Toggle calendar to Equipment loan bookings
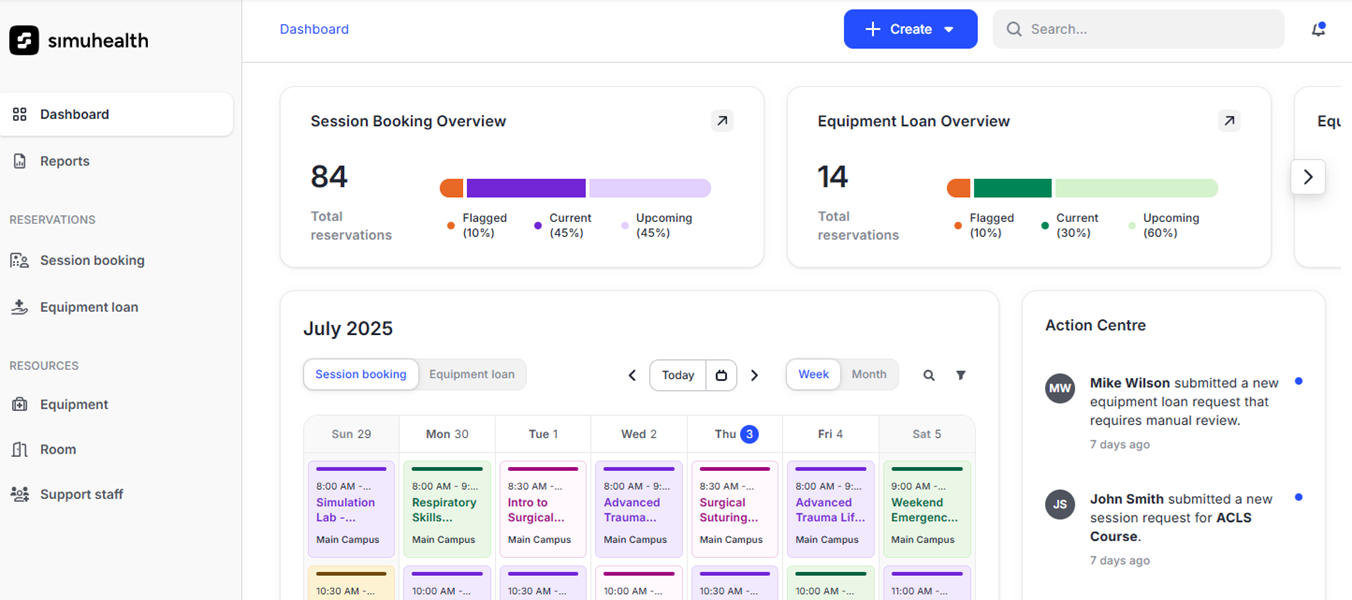The image size is (1352, 600). tap(472, 374)
